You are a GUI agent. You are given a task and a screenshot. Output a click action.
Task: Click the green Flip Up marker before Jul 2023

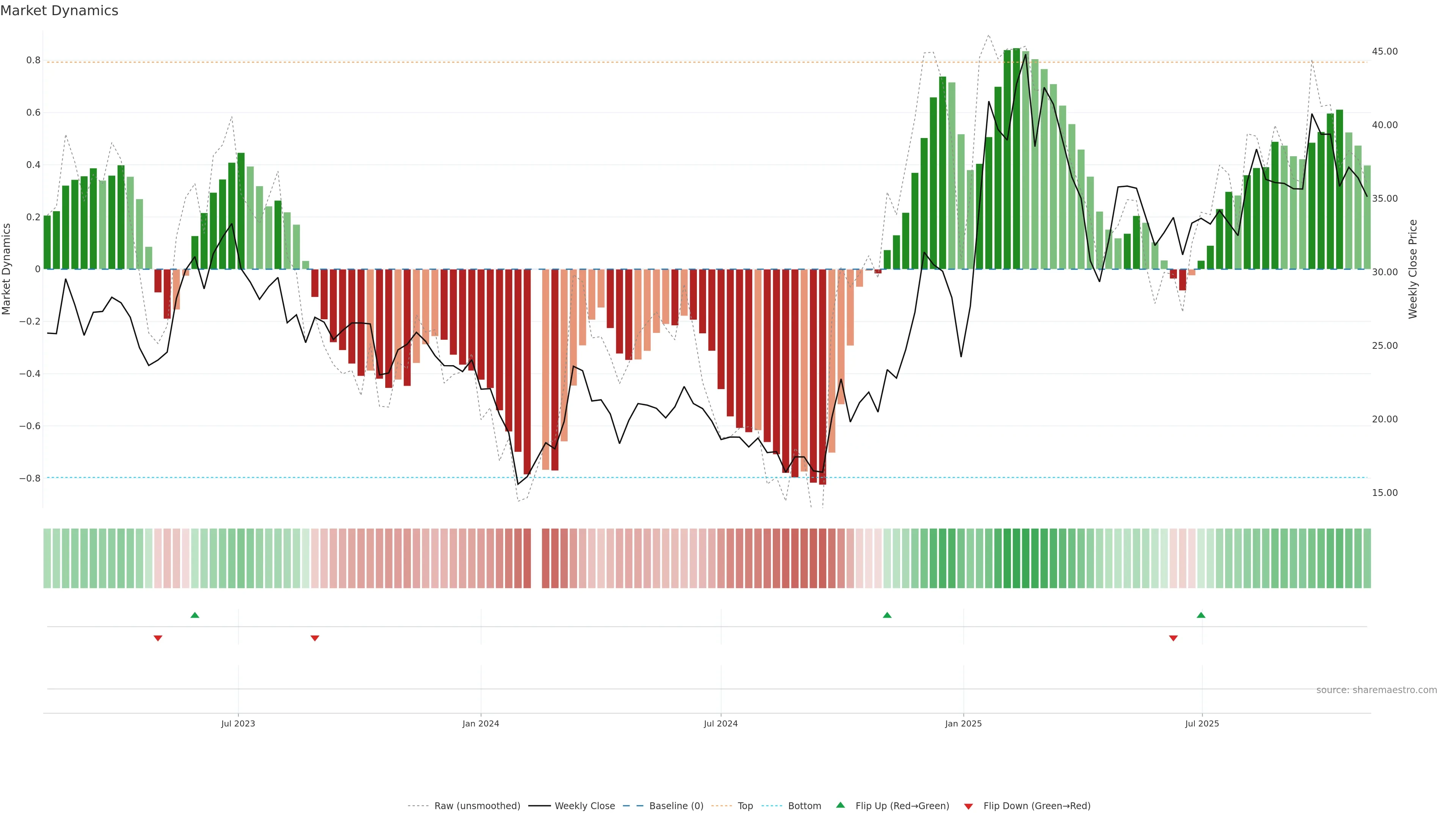(x=195, y=615)
